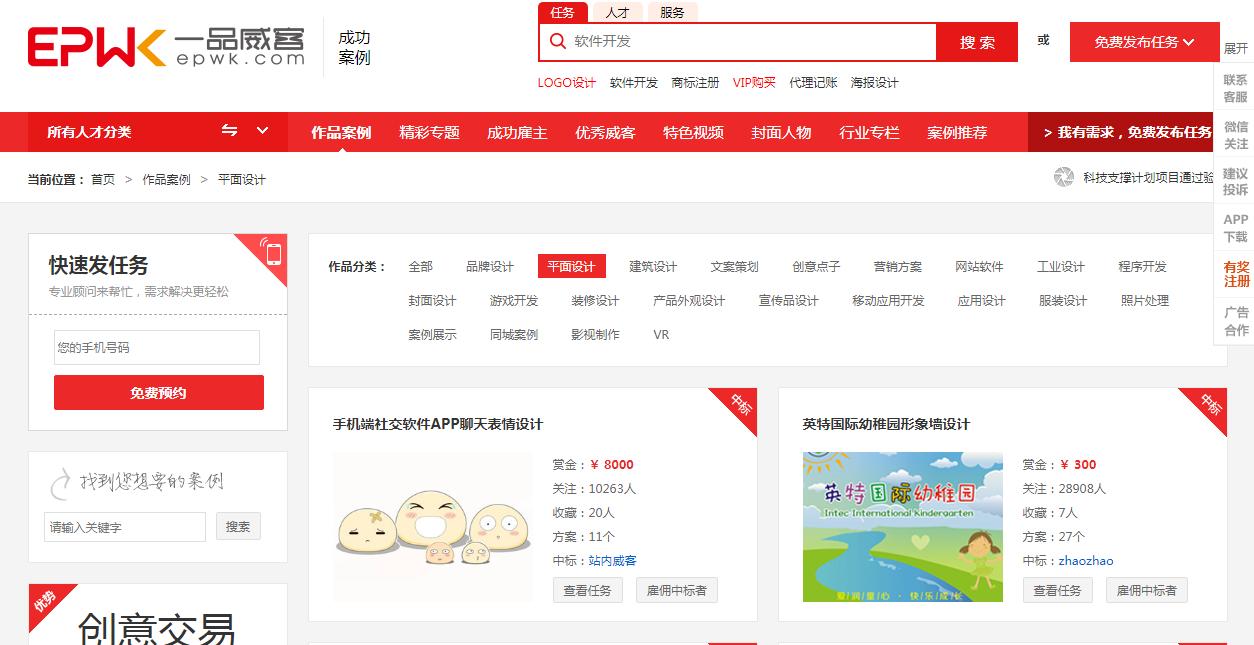Click 展开 to expand the side panel
The height and width of the screenshot is (645, 1254).
click(1236, 46)
